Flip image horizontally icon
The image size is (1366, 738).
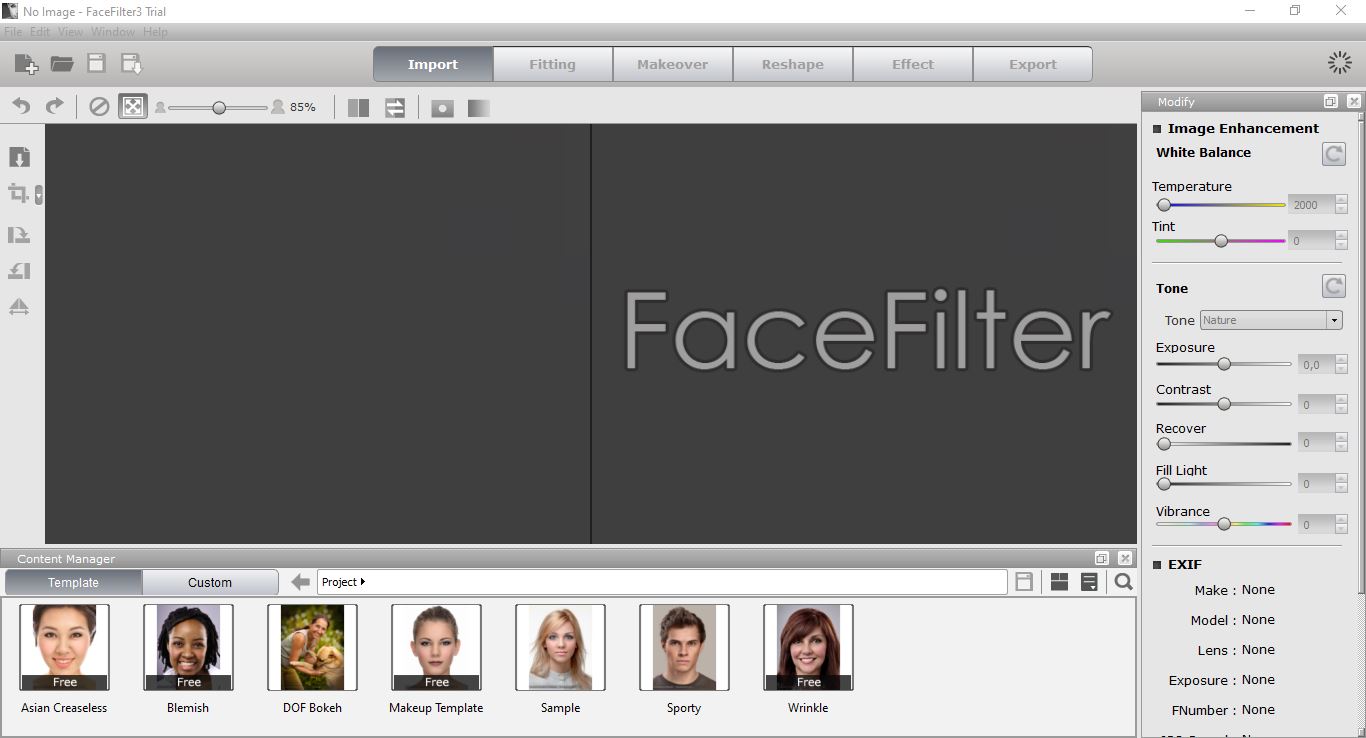pos(19,306)
